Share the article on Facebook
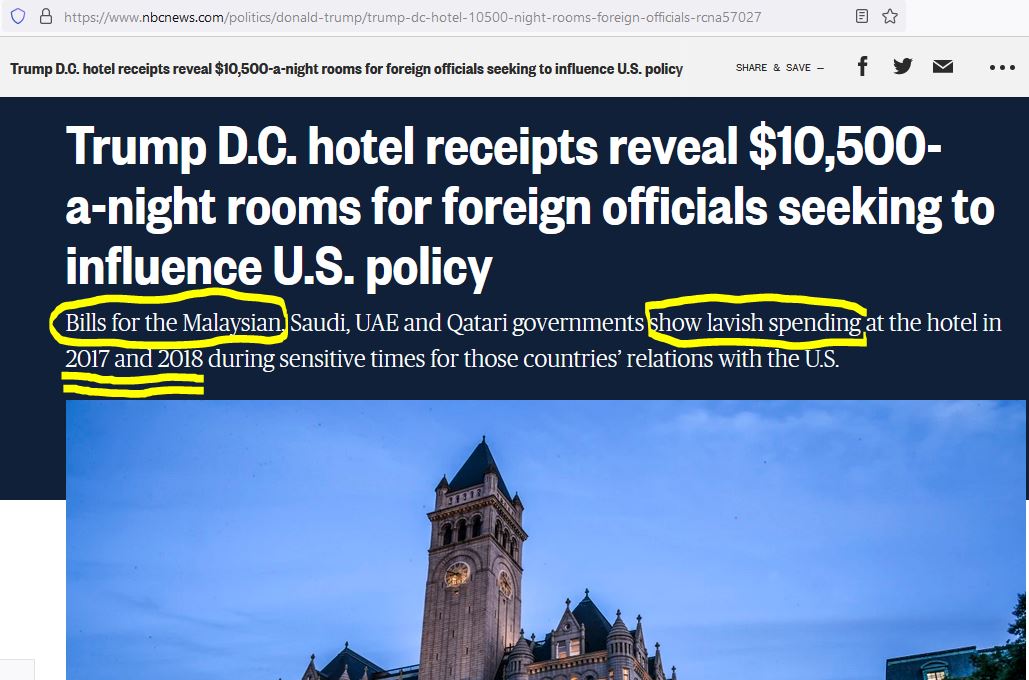This screenshot has width=1029, height=680. click(x=863, y=66)
